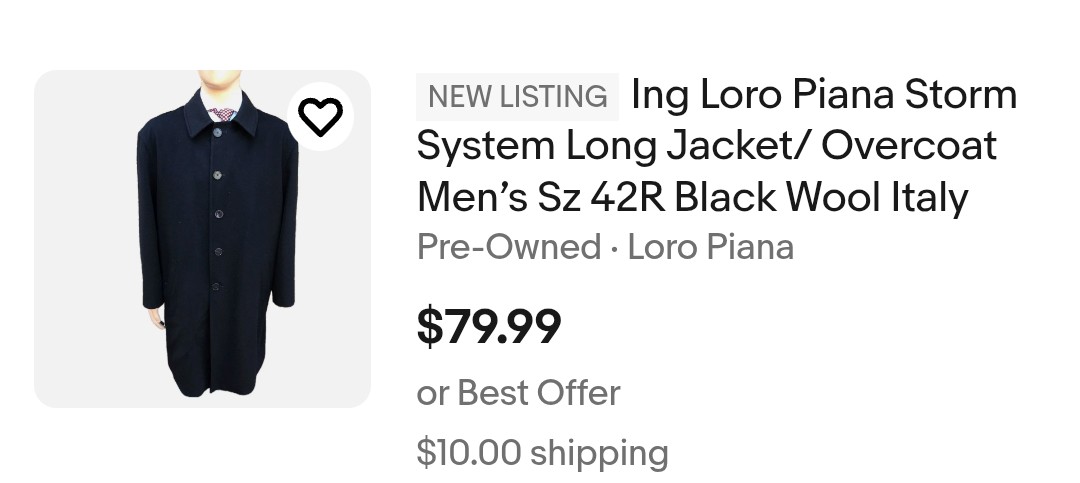The width and height of the screenshot is (1080, 483).
Task: Add the coat to watchlist via heart icon
Action: click(x=321, y=118)
